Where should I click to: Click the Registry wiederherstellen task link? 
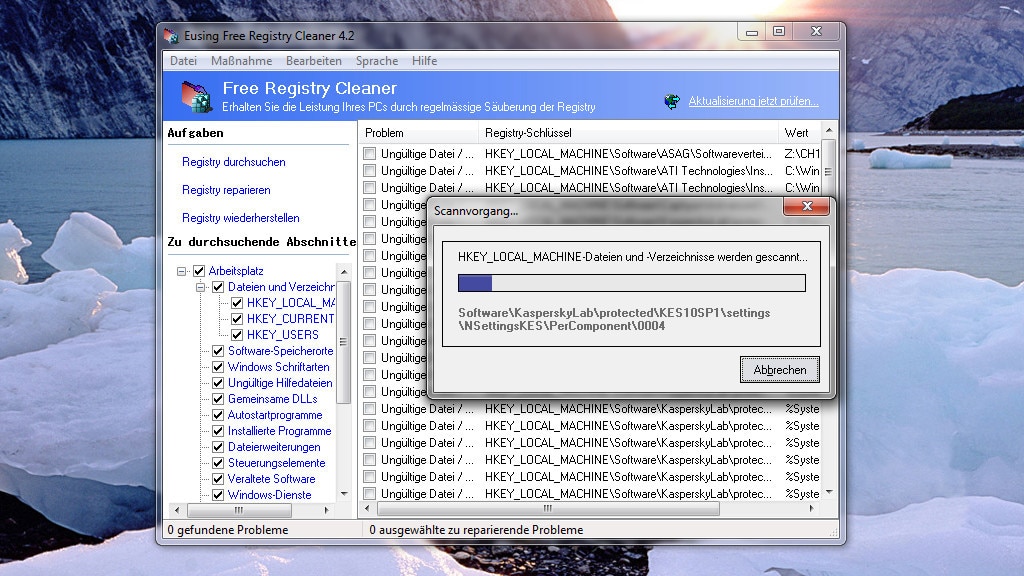[240, 218]
